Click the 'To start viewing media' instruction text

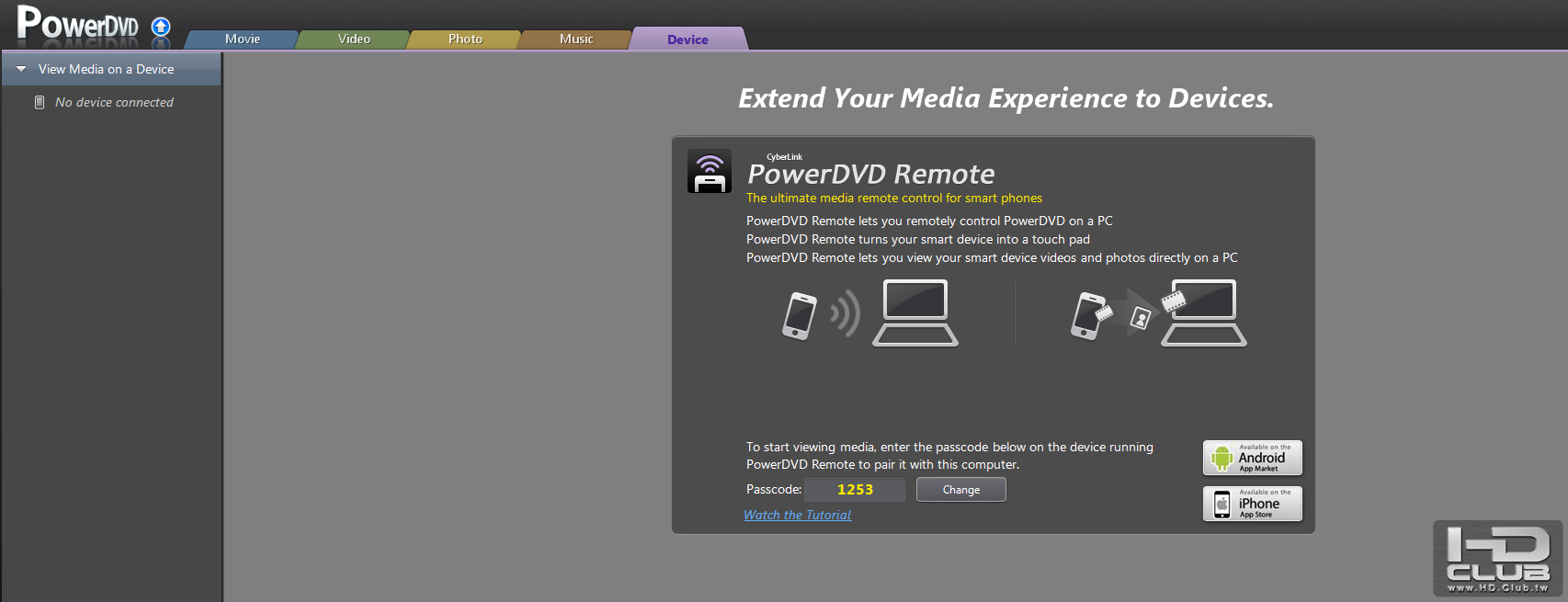(x=949, y=456)
